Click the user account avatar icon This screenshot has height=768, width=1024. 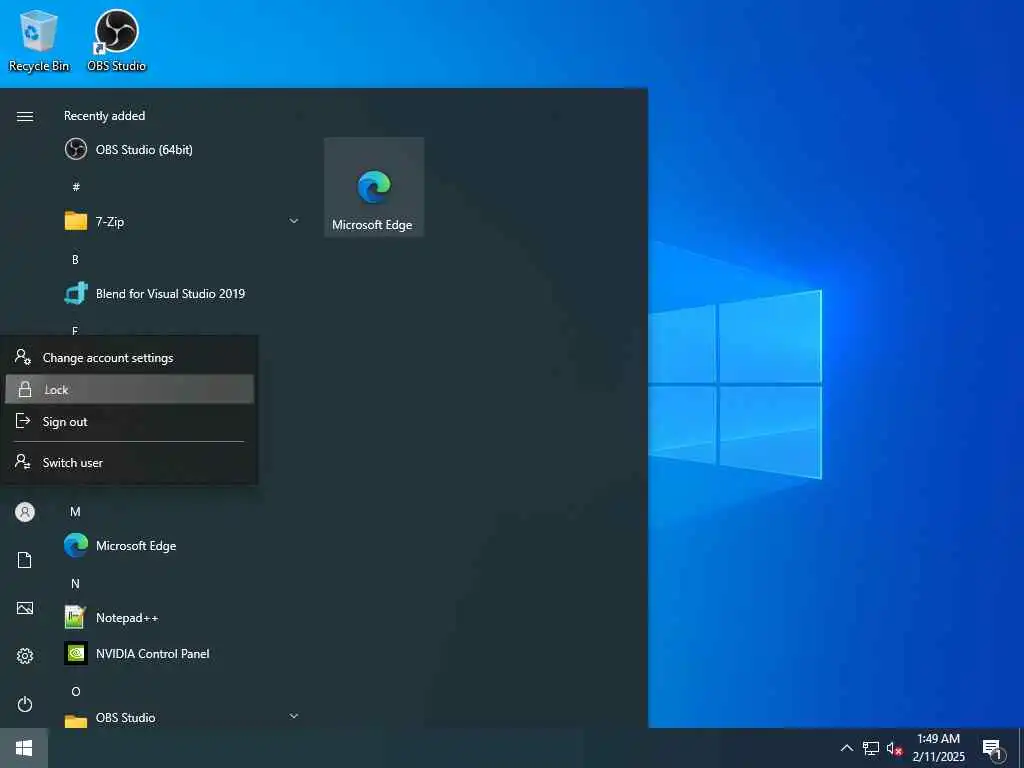[25, 512]
